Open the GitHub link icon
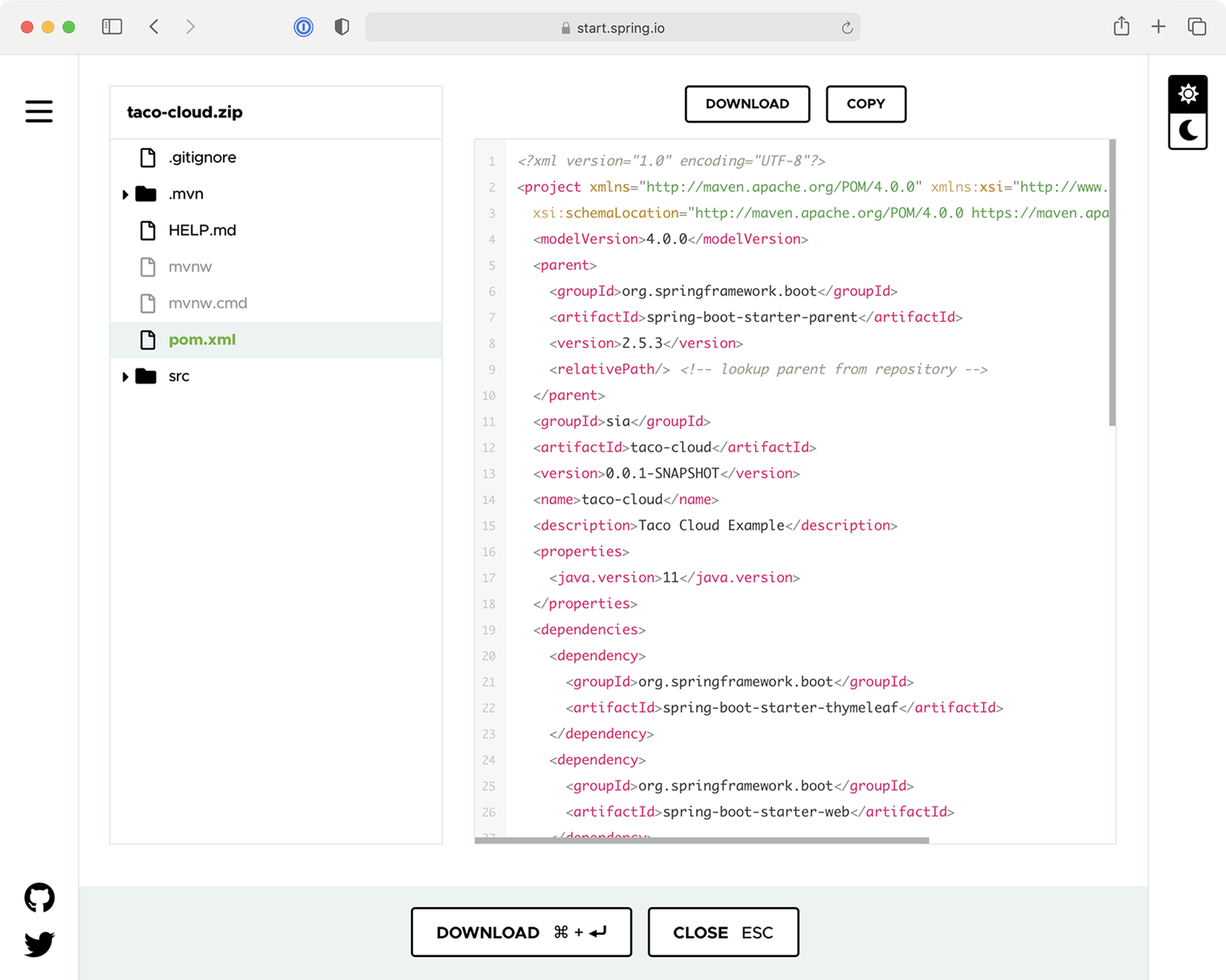Screen dimensions: 1226x980 coord(39,898)
